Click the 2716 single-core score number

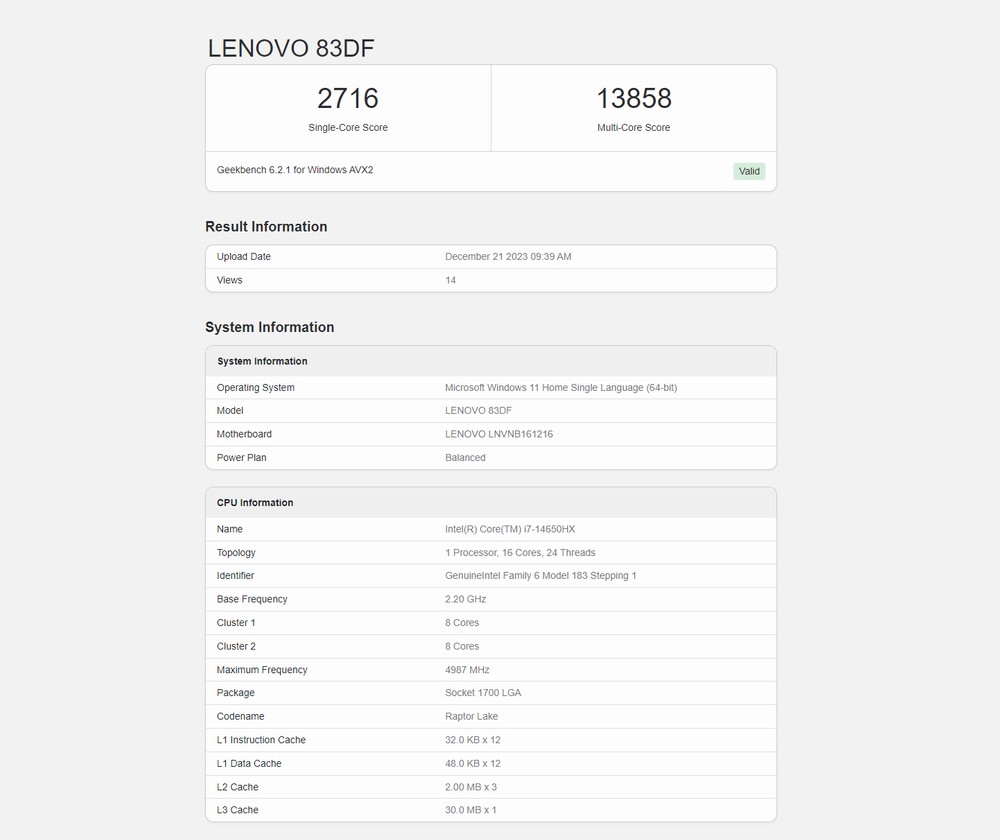[348, 98]
